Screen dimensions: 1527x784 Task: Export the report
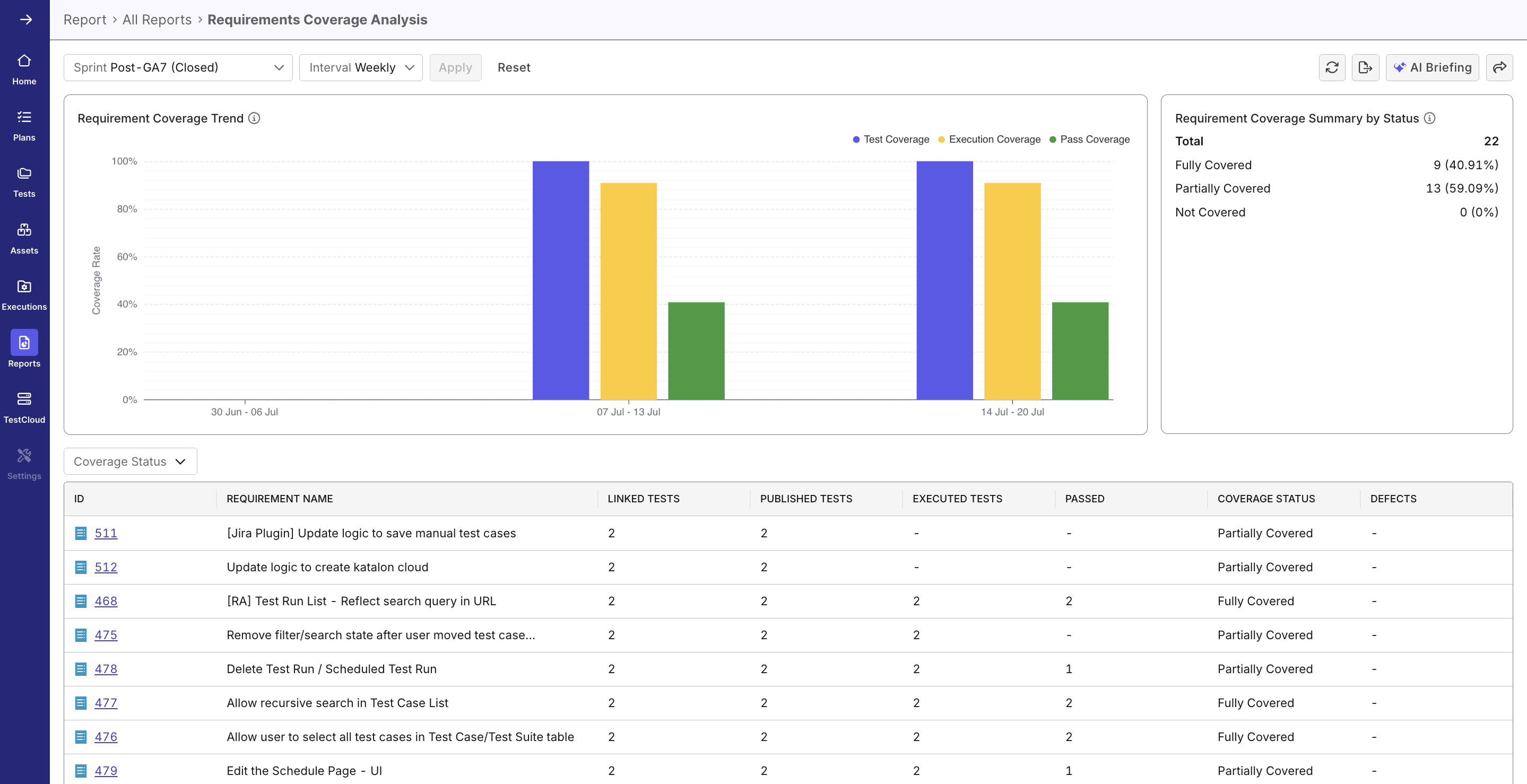point(1365,67)
